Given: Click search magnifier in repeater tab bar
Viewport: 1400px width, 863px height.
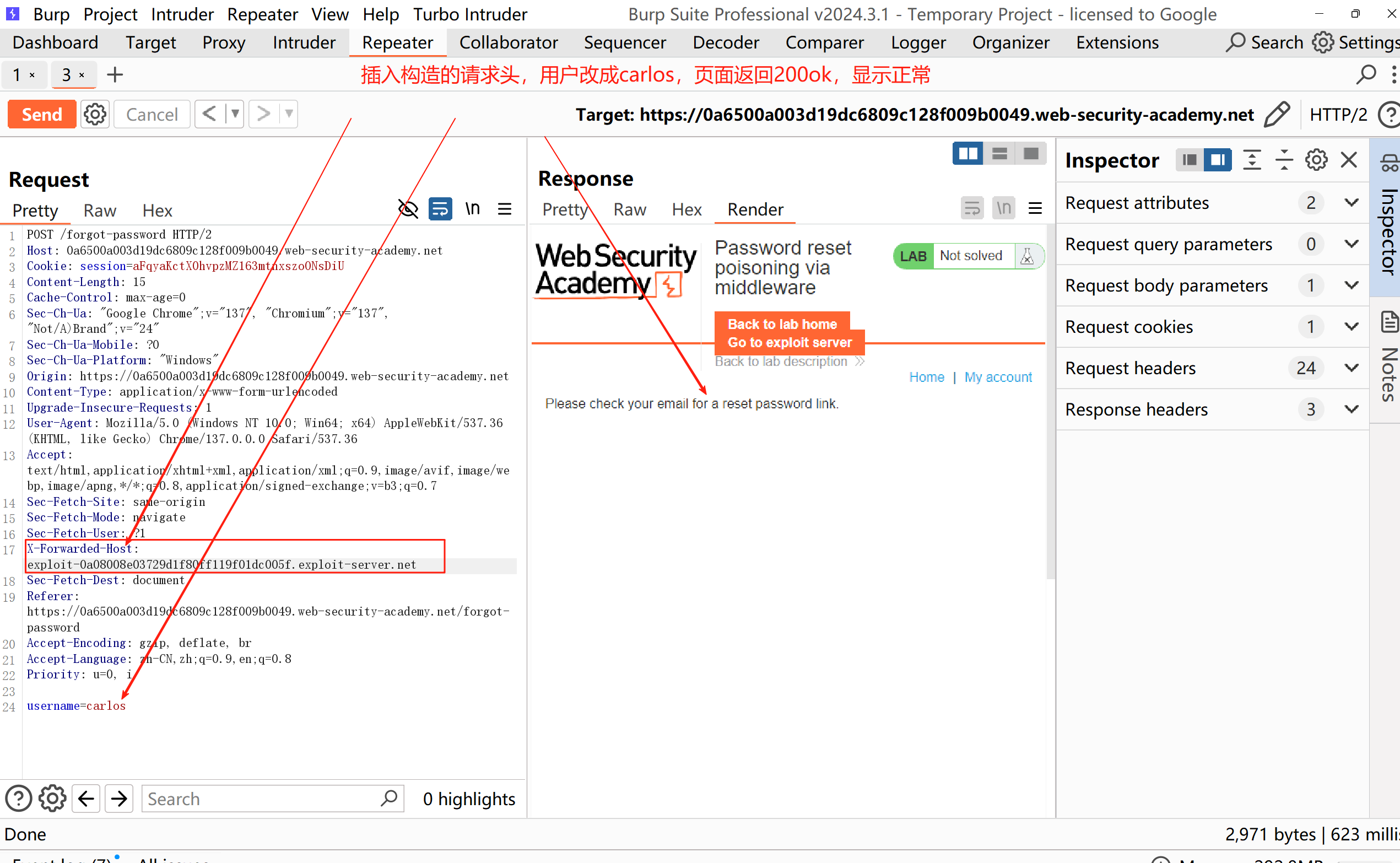Looking at the screenshot, I should 1366,75.
